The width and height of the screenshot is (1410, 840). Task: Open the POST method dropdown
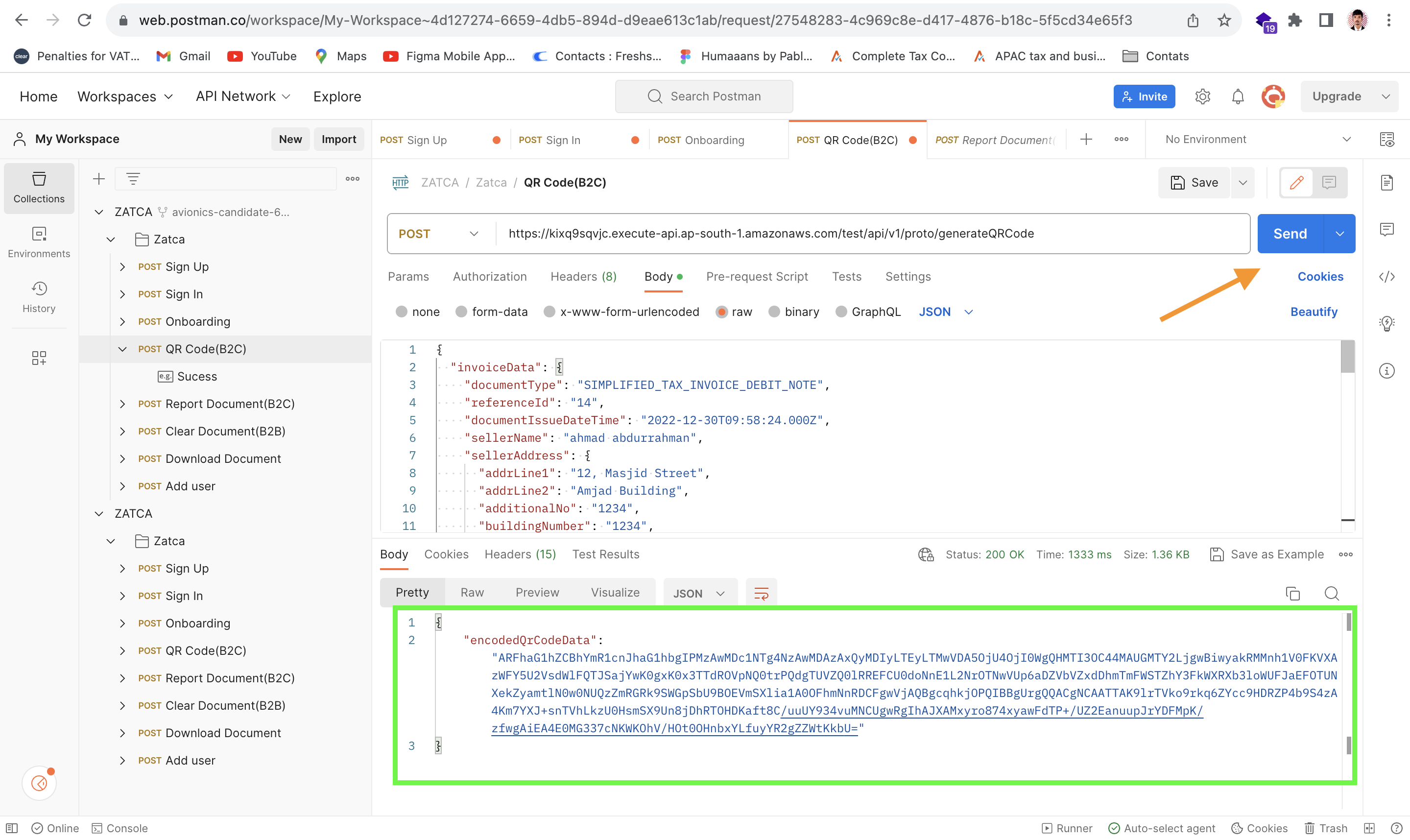coord(440,233)
